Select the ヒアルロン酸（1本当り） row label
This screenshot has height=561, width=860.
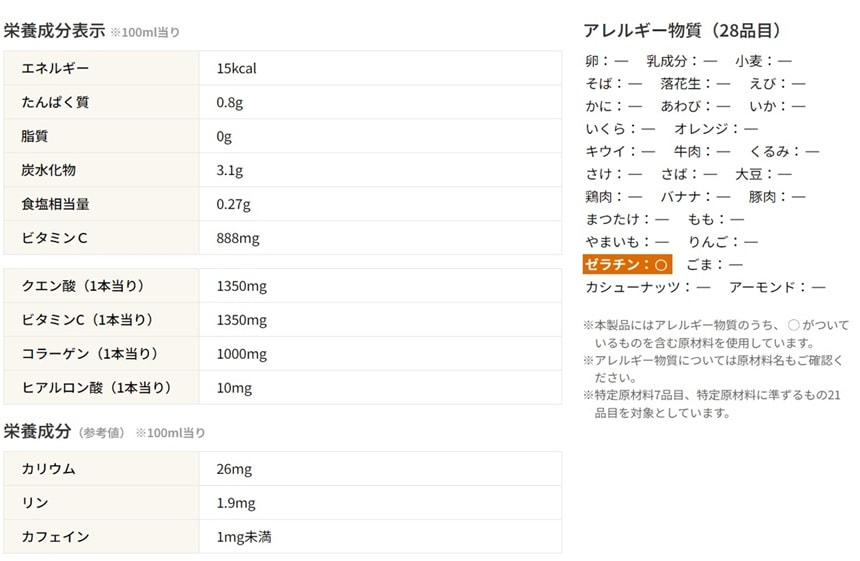tap(97, 388)
